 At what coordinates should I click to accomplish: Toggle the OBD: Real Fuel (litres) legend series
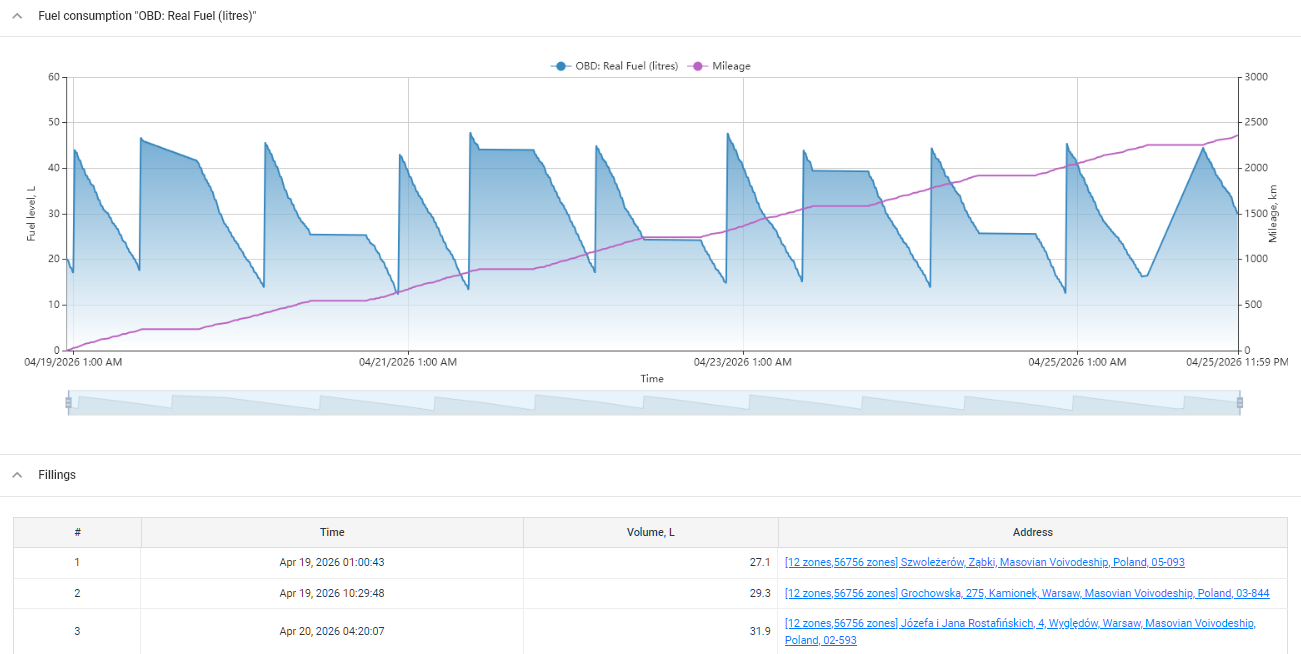614,66
